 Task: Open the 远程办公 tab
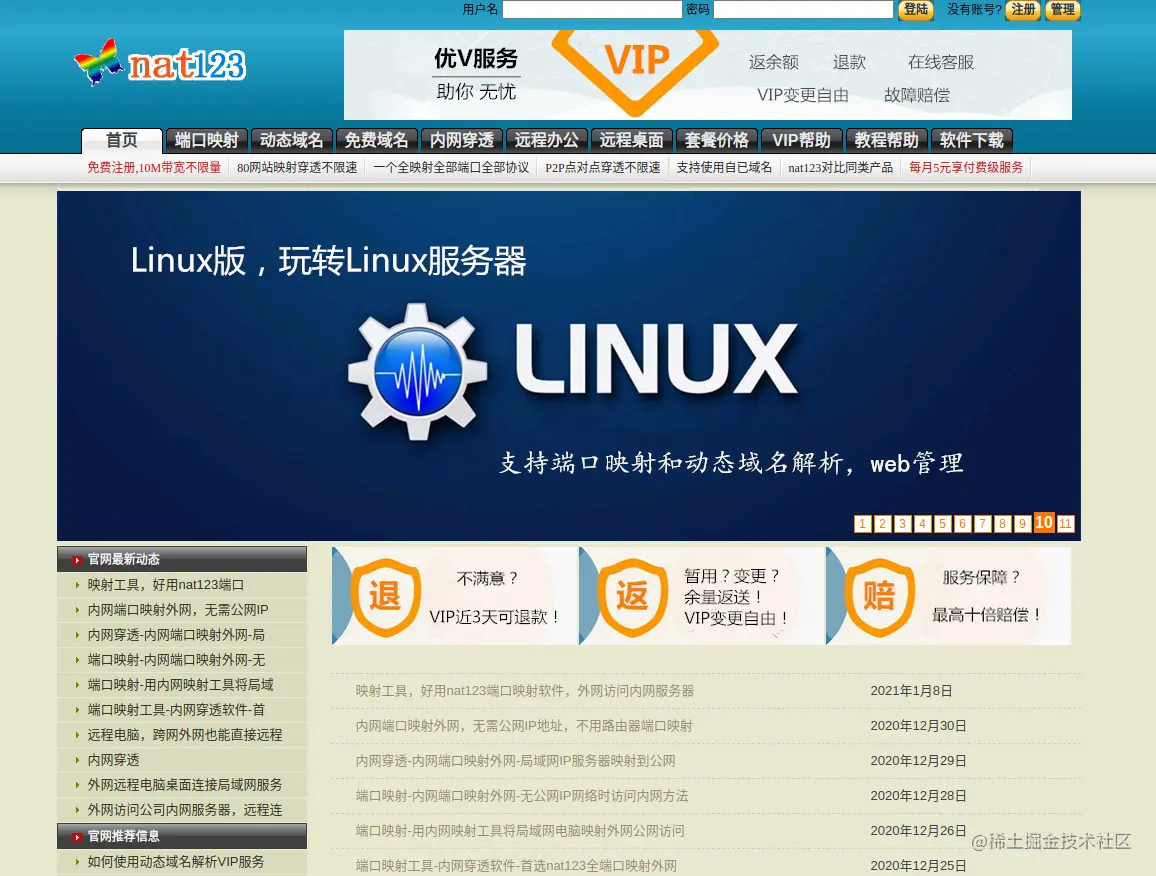546,140
